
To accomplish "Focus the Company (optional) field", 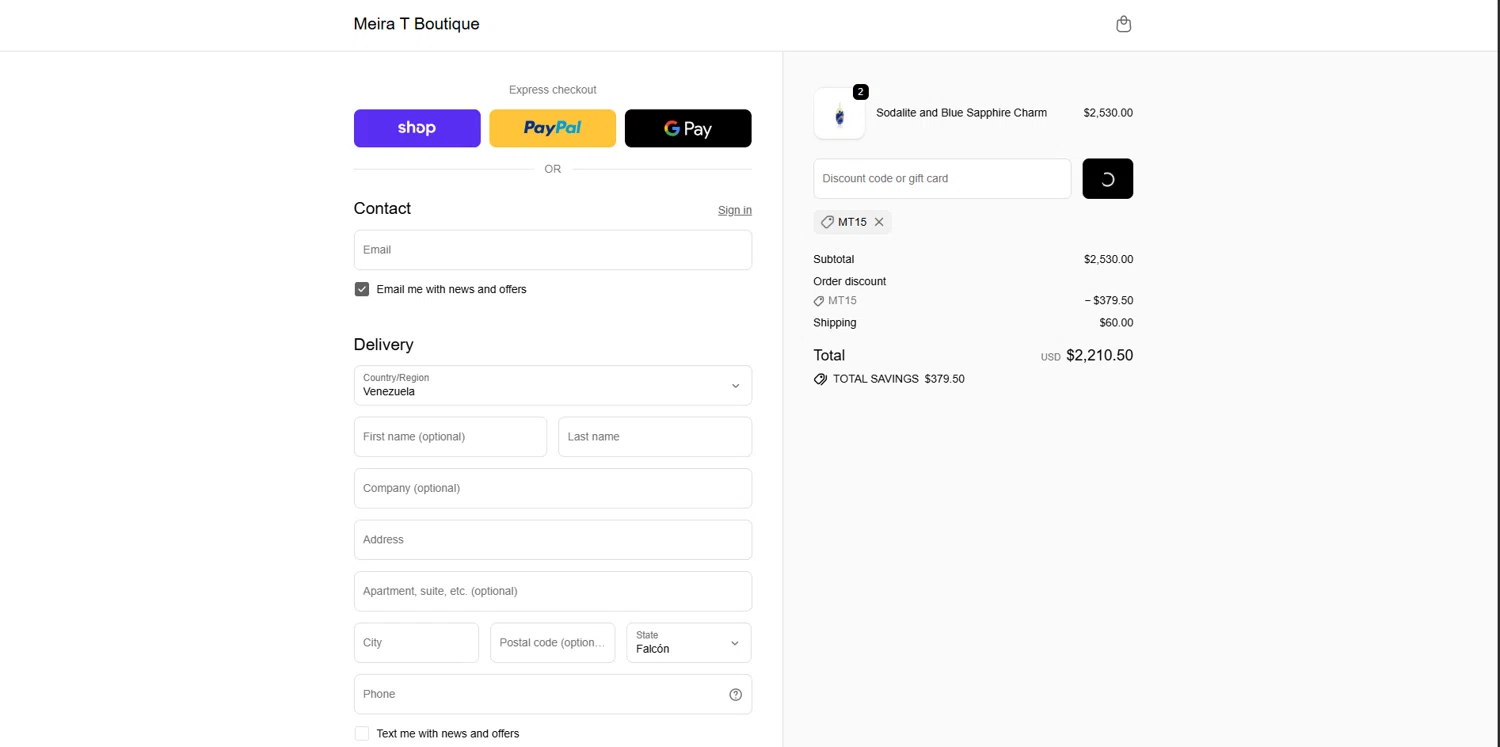I will [x=553, y=488].
